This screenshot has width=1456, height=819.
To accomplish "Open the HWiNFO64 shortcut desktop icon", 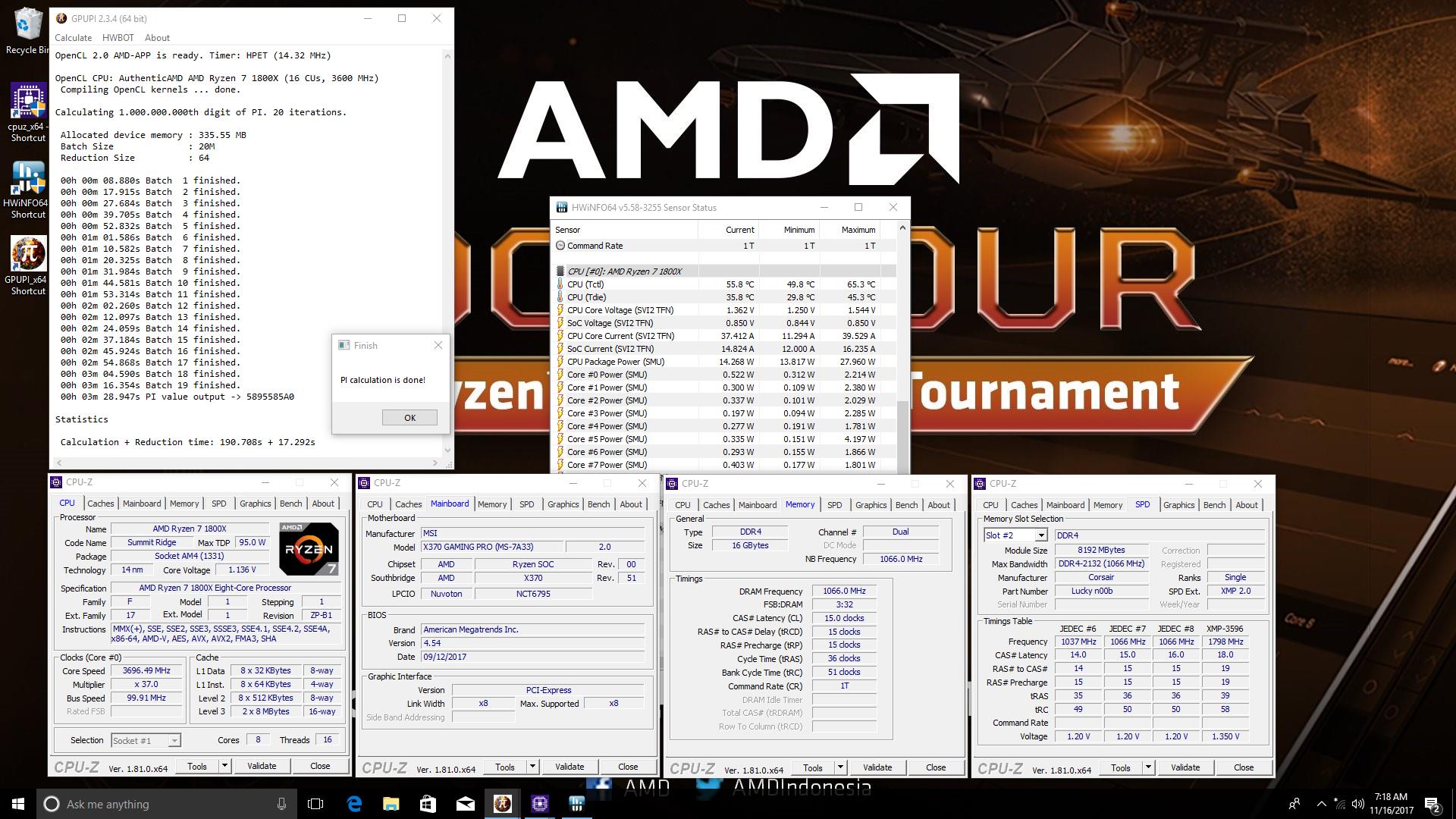I will (28, 190).
